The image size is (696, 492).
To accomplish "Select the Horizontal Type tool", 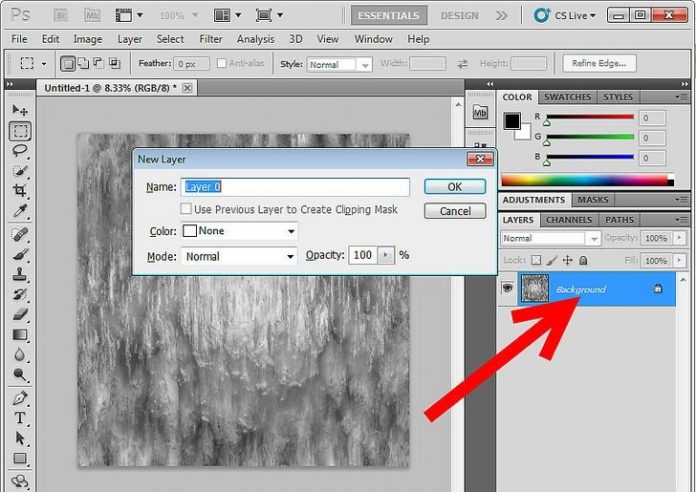I will tap(19, 418).
